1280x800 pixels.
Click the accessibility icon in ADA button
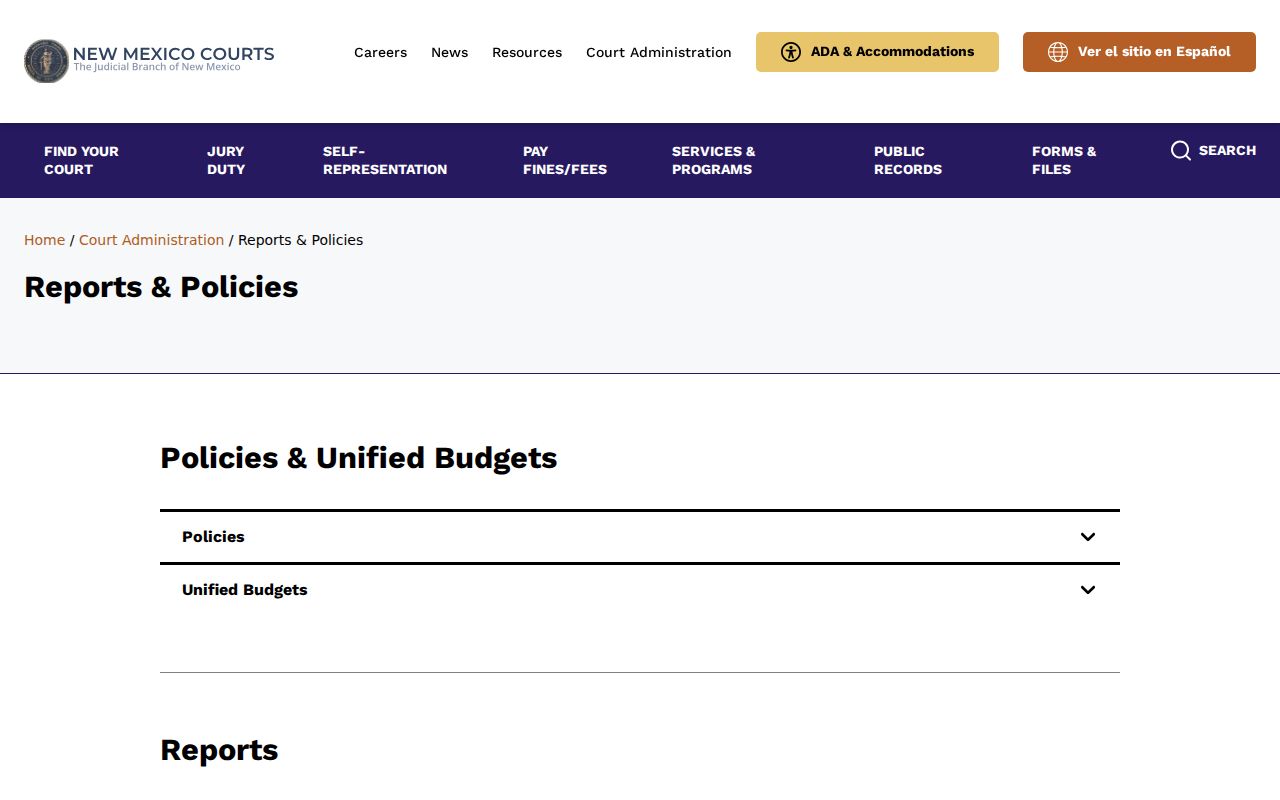pyautogui.click(x=791, y=52)
